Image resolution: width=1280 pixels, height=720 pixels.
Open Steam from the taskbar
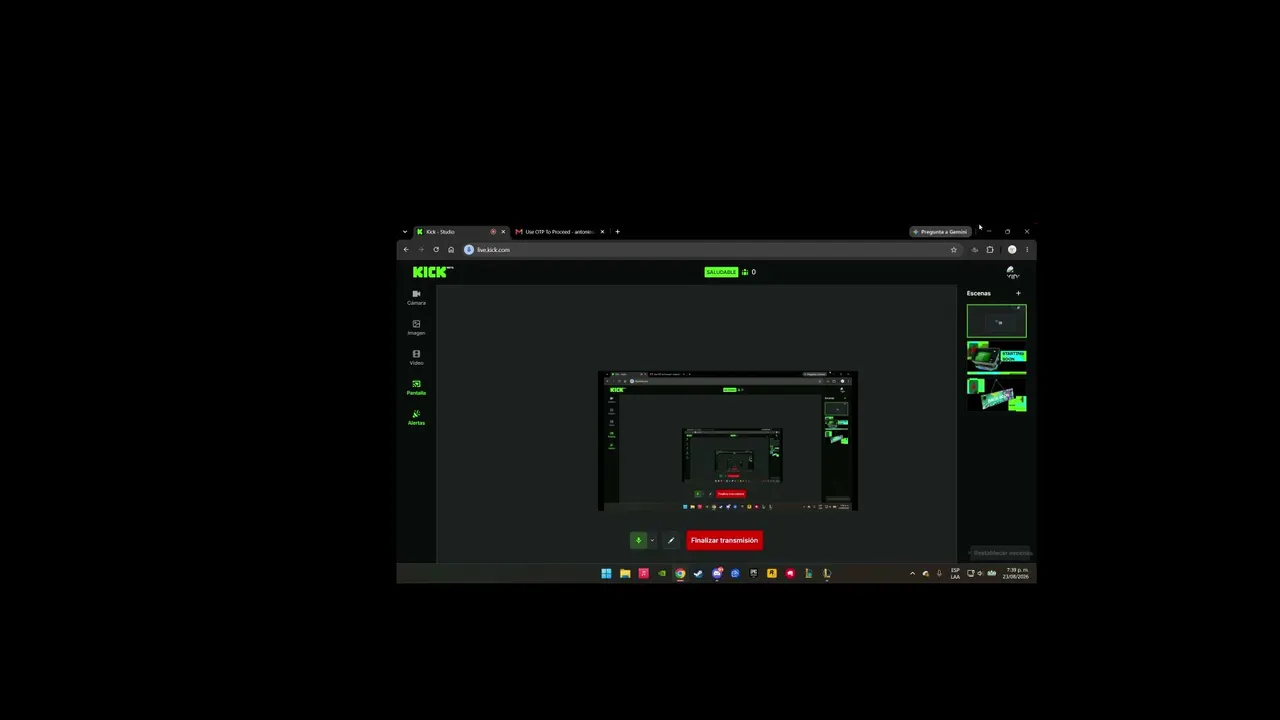698,574
